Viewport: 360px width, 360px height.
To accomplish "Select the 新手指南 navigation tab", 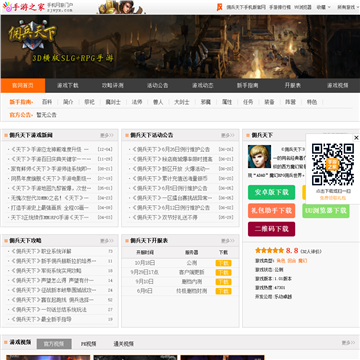I will pyautogui.click(x=248, y=85).
